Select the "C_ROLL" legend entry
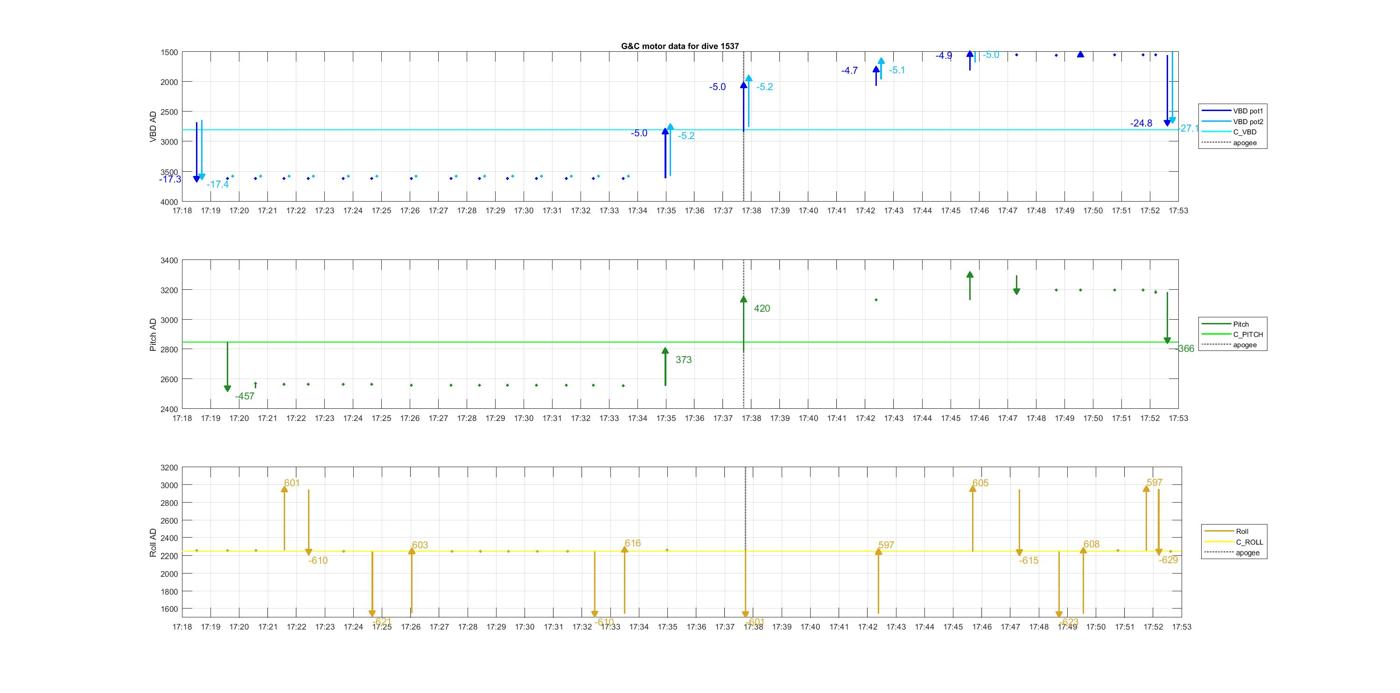Image resolution: width=1400 pixels, height=693 pixels. point(1233,542)
